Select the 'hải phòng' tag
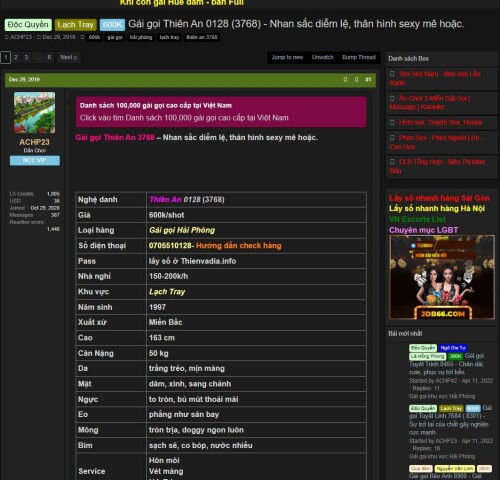 (141, 37)
